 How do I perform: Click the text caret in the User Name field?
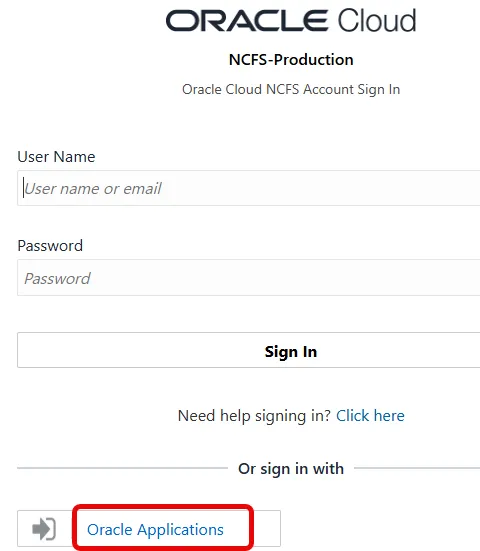[24, 188]
